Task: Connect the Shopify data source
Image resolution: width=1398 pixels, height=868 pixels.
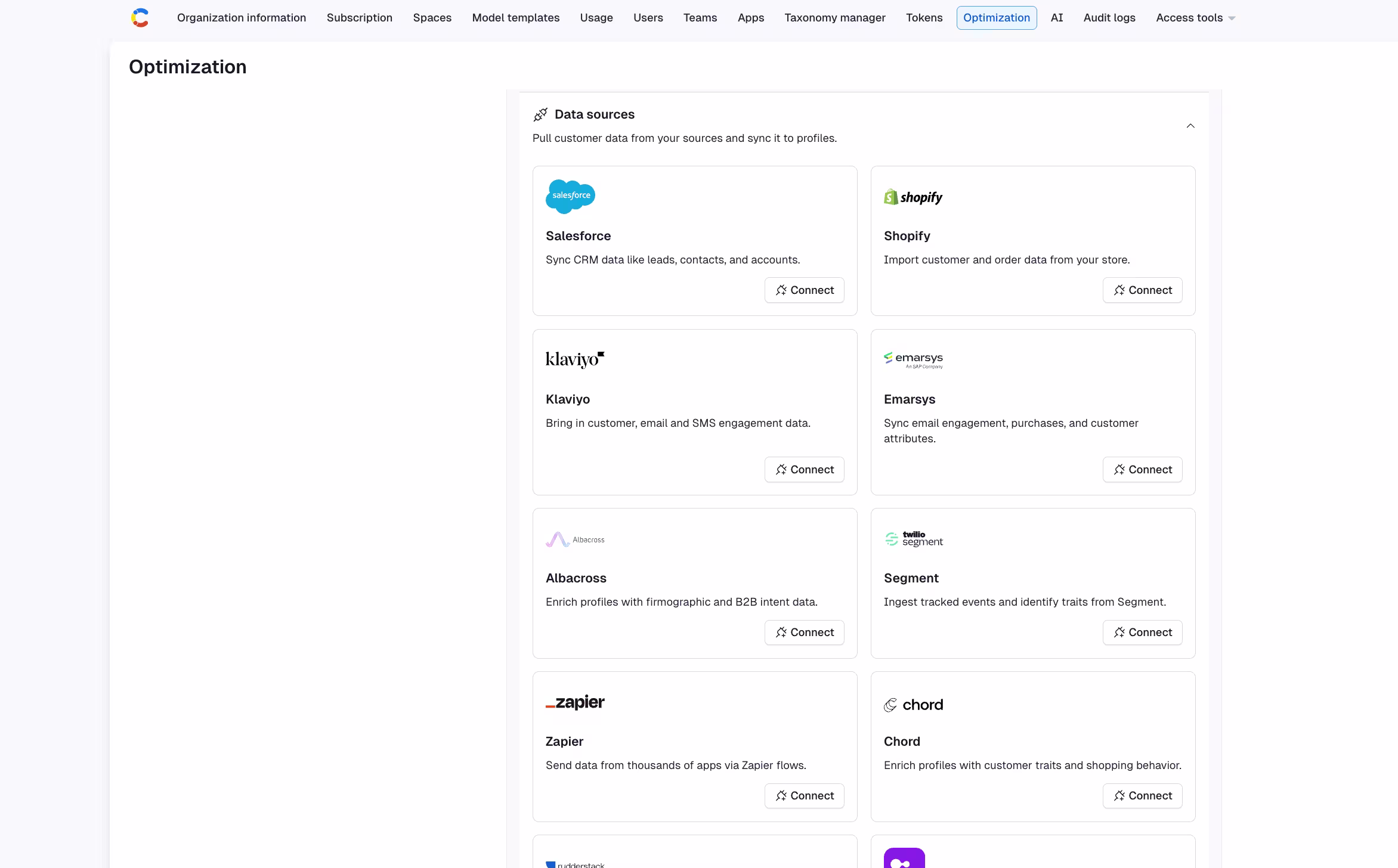Action: [1142, 290]
